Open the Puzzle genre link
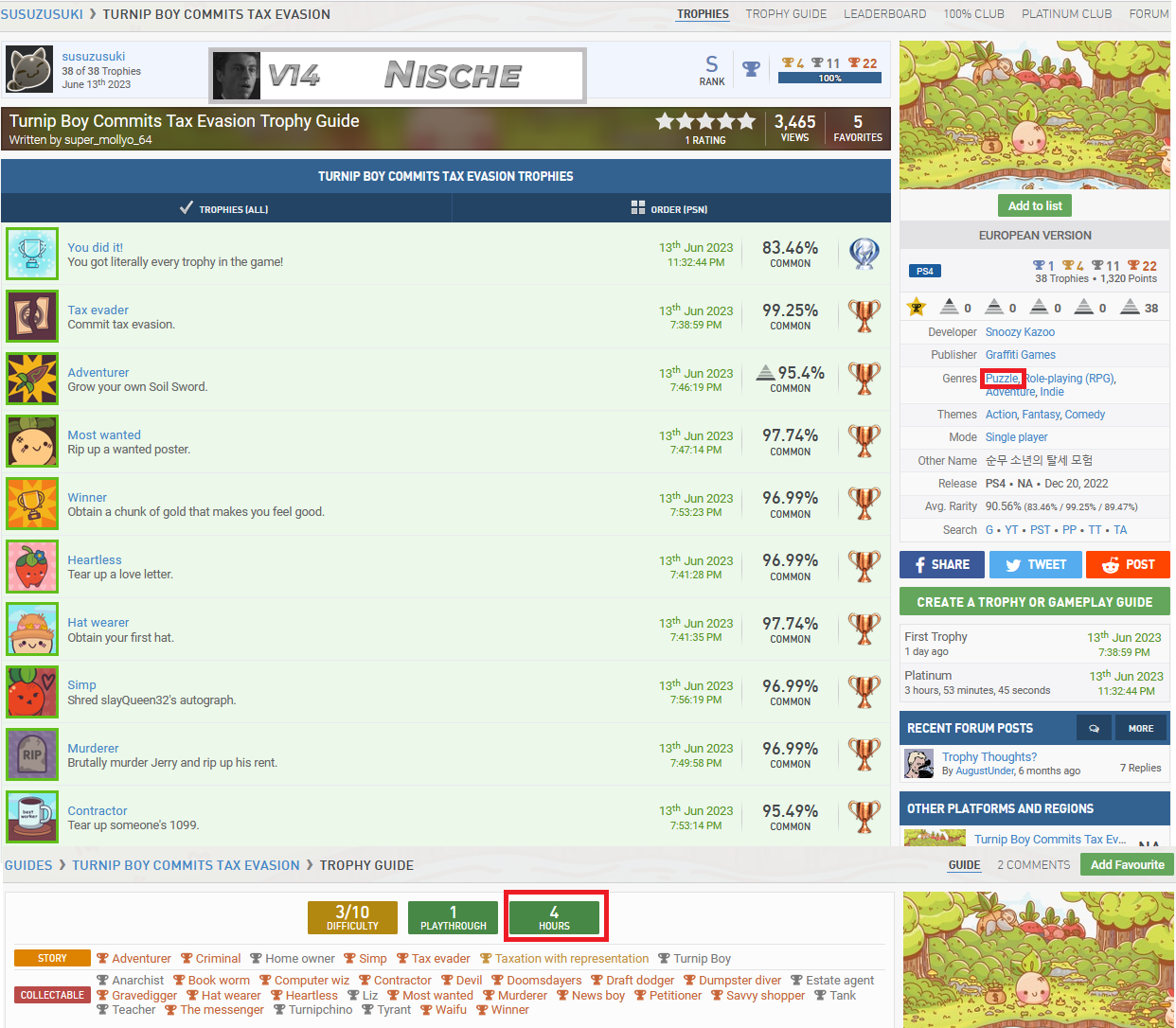The width and height of the screenshot is (1176, 1028). [1002, 379]
